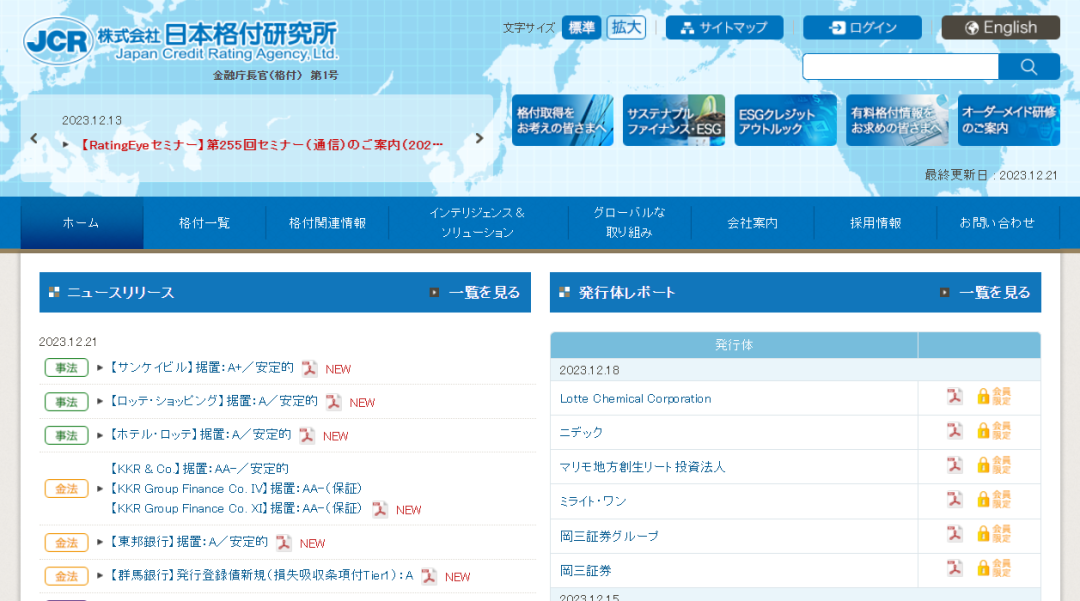The height and width of the screenshot is (601, 1080).
Task: Open サステナブルファイナンス・ESG banner
Action: [674, 120]
